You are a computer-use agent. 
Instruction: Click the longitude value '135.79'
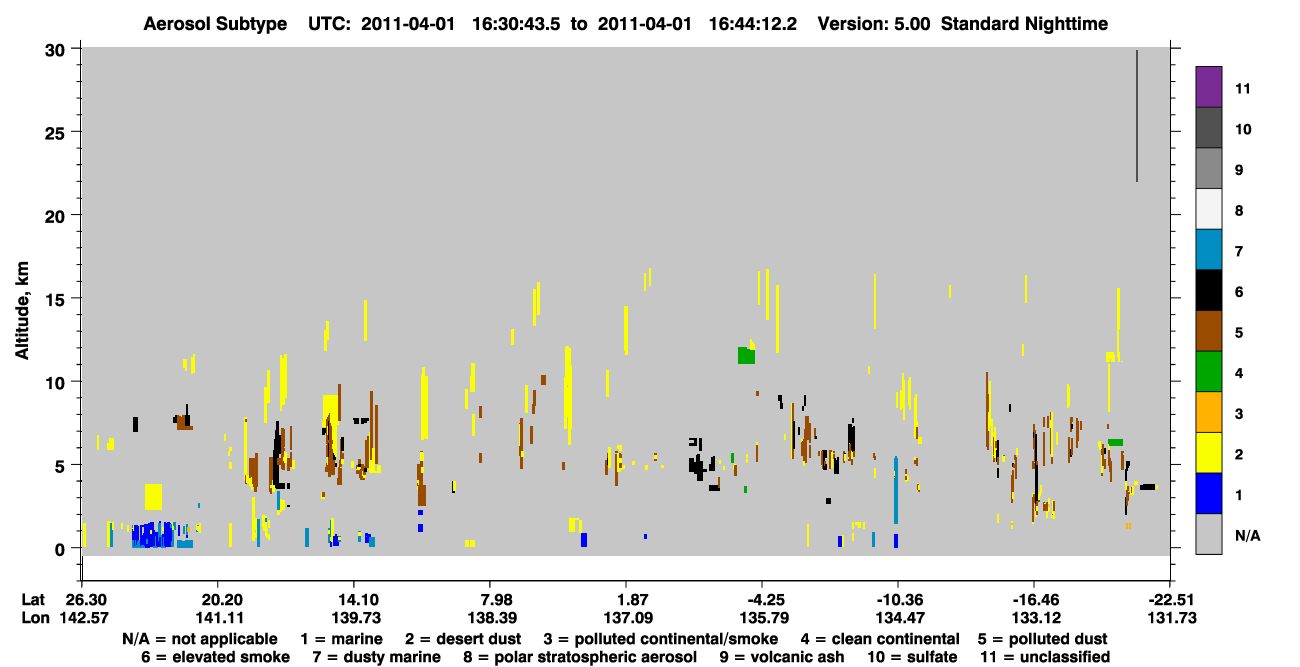(x=762, y=618)
